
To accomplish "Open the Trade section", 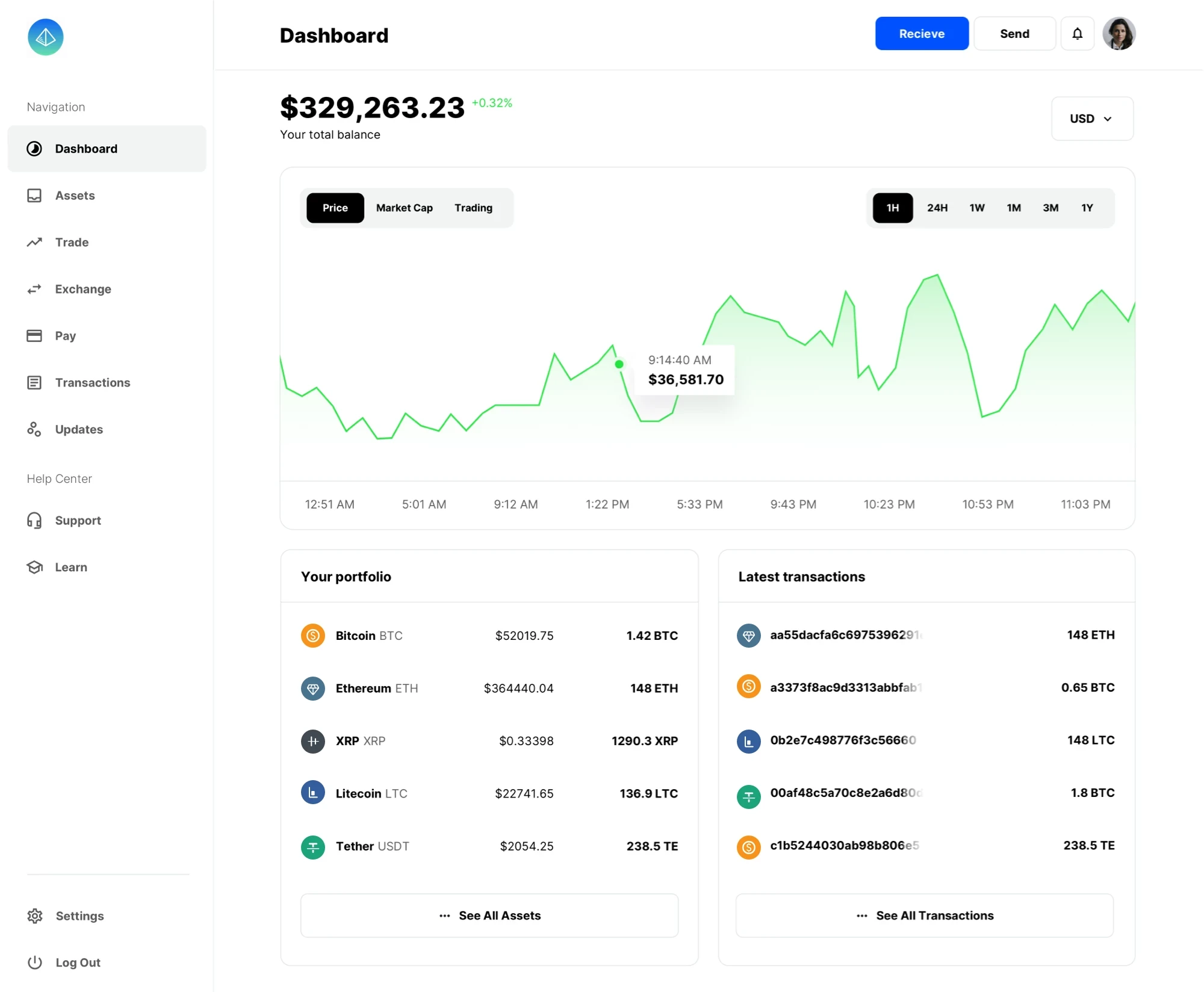I will (71, 242).
